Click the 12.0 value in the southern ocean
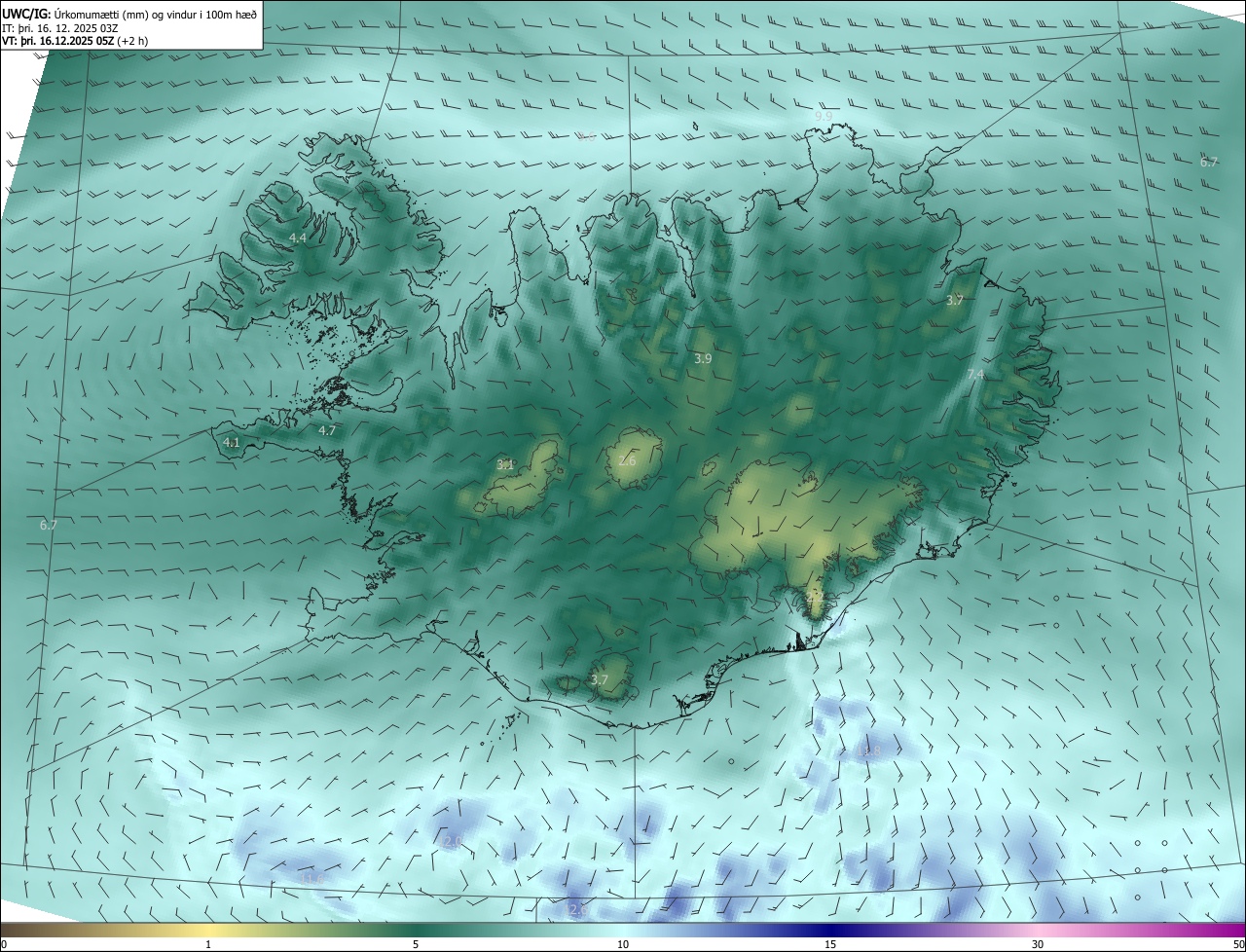Viewport: 1246px width, 952px height. (450, 841)
